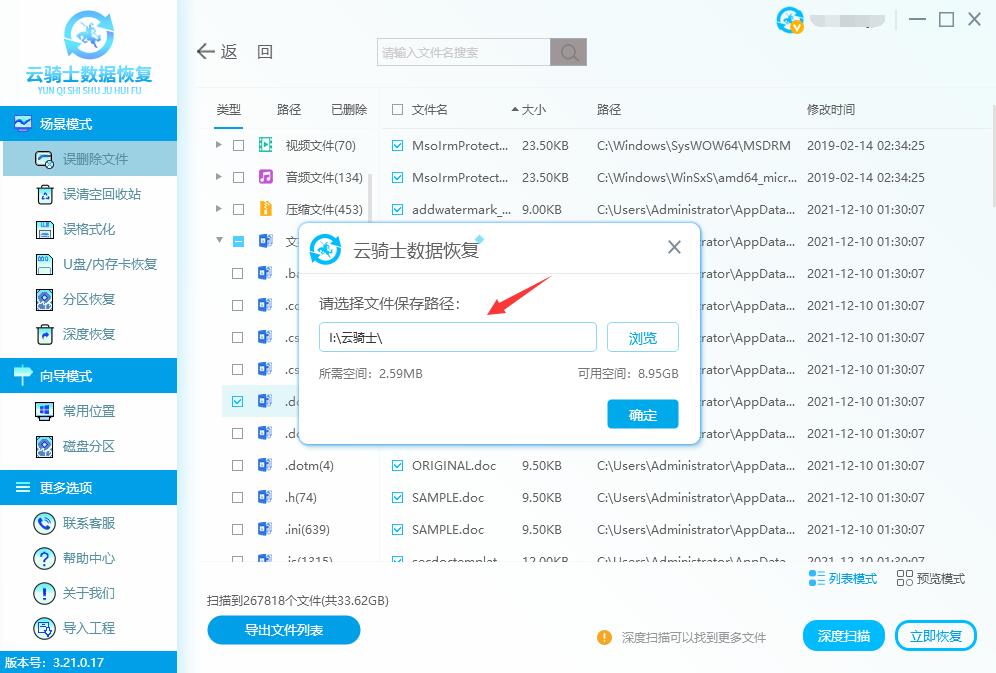This screenshot has width=996, height=673.
Task: Switch to the left-panel 路径 tab
Action: [289, 109]
